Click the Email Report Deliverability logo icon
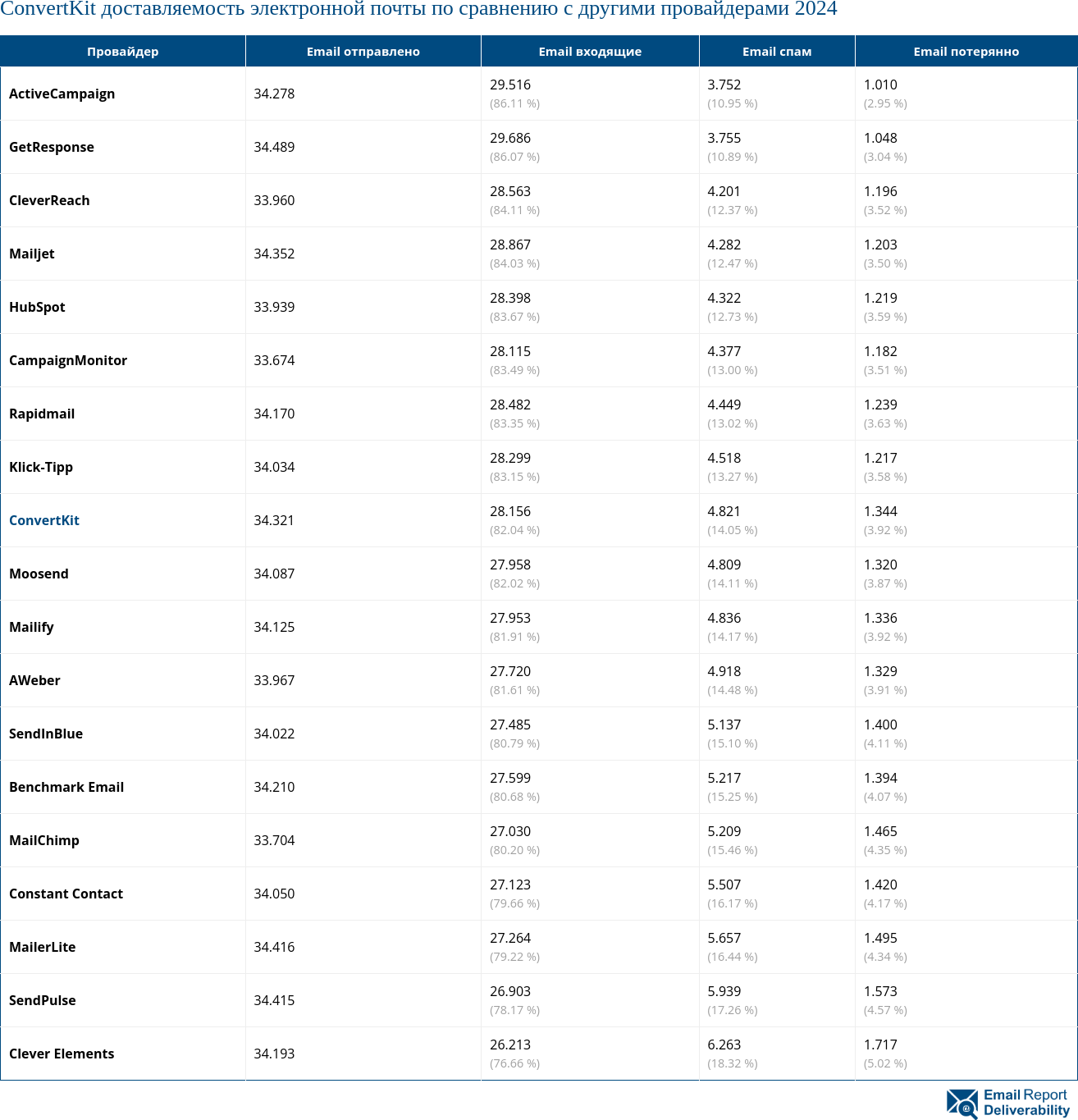This screenshot has height=1120, width=1078. [962, 1103]
